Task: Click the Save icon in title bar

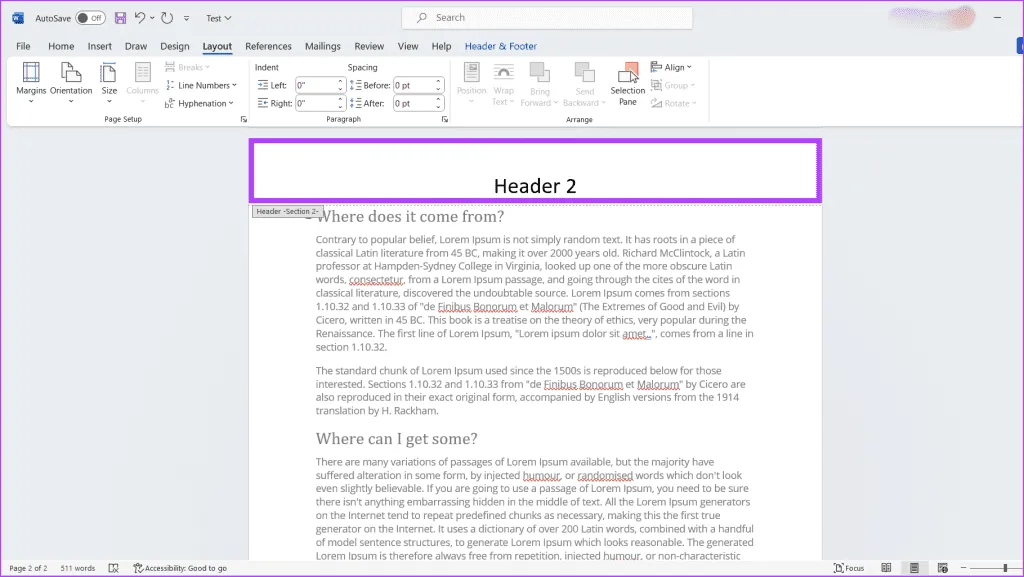Action: (x=120, y=18)
